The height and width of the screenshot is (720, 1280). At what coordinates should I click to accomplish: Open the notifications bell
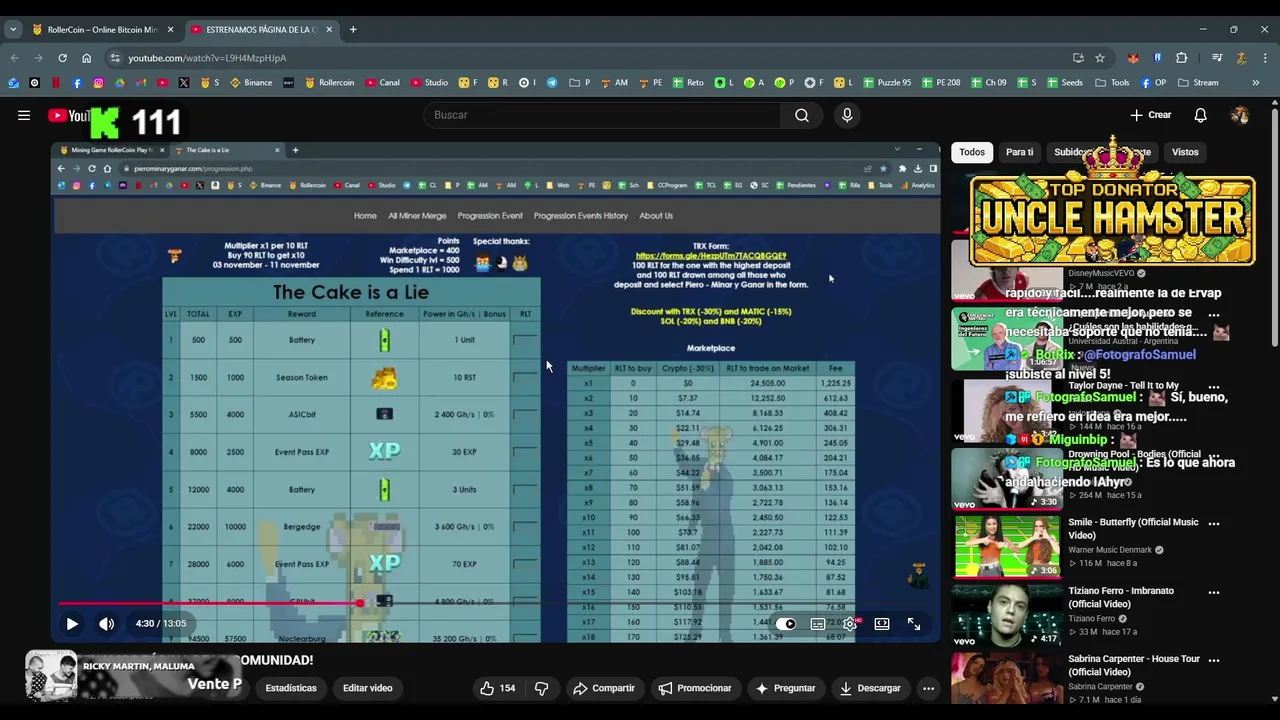[1200, 115]
